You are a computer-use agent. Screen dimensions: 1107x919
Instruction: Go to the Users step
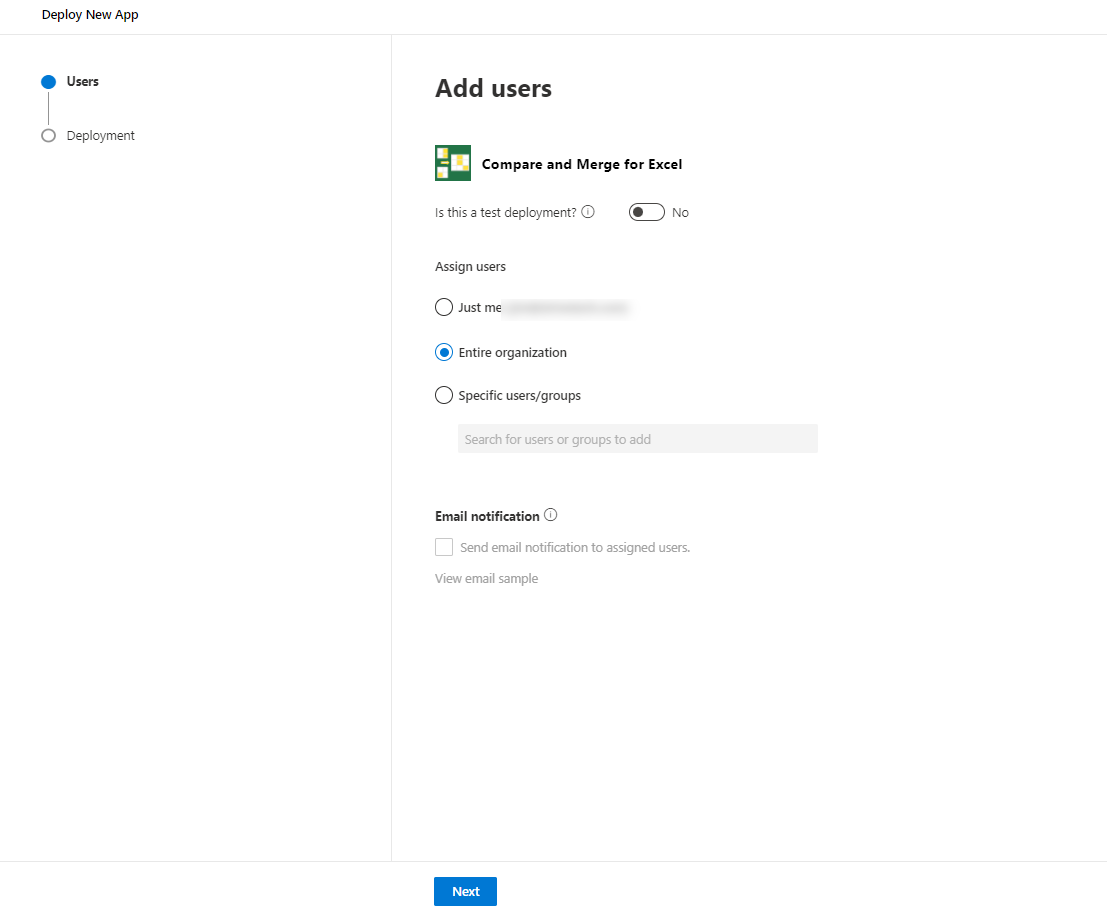(x=83, y=81)
